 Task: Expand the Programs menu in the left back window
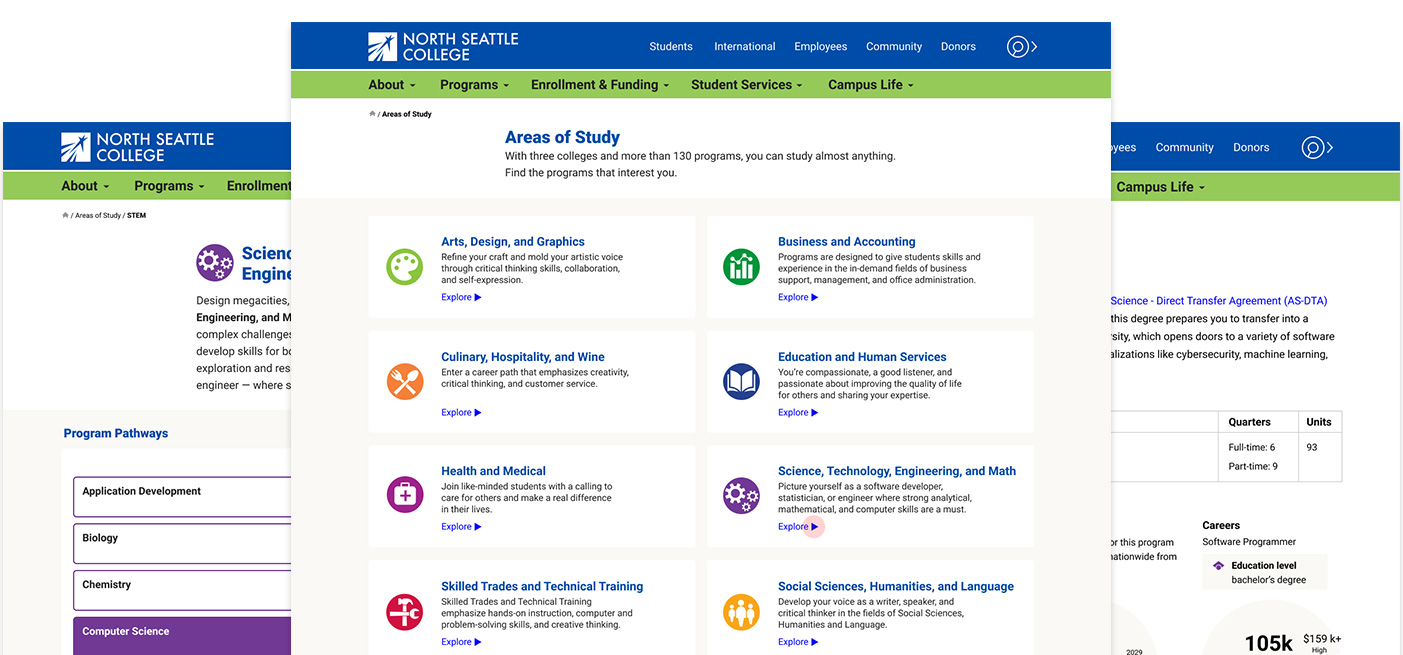[169, 186]
